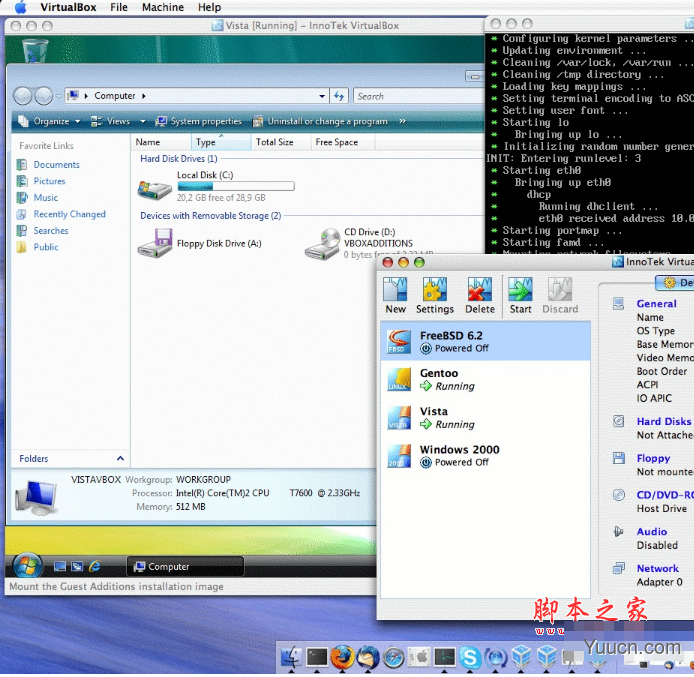Collapse the Hard Disk Drives (1) group
The width and height of the screenshot is (694, 677).
[x=178, y=158]
